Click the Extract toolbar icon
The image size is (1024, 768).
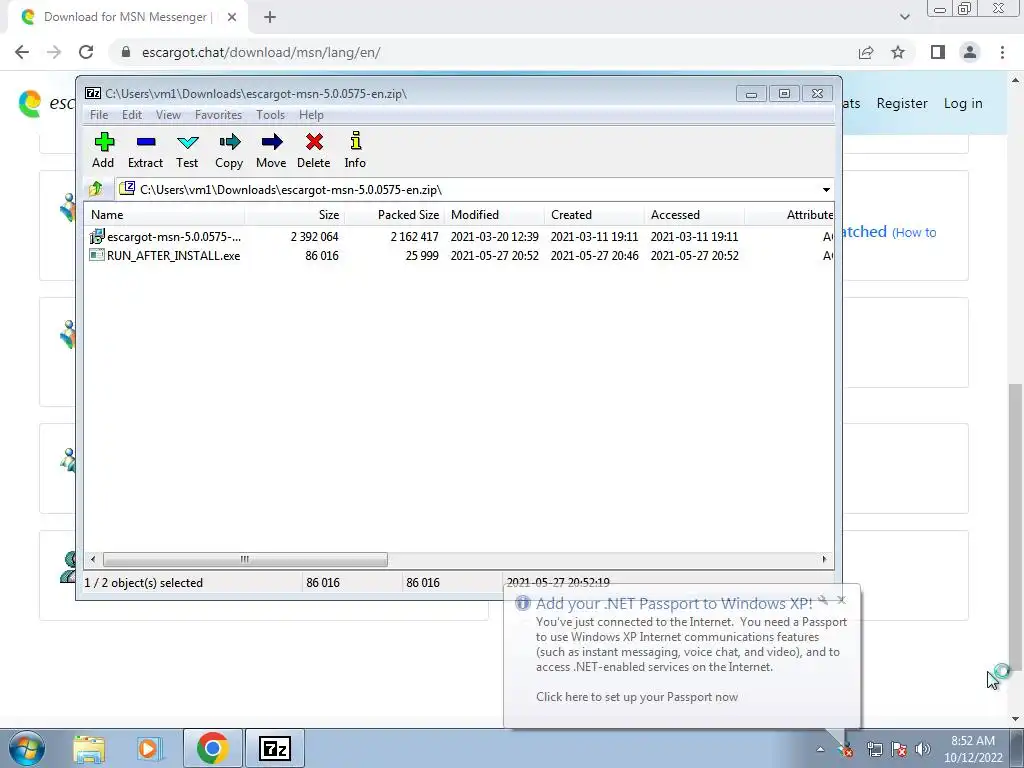click(146, 150)
